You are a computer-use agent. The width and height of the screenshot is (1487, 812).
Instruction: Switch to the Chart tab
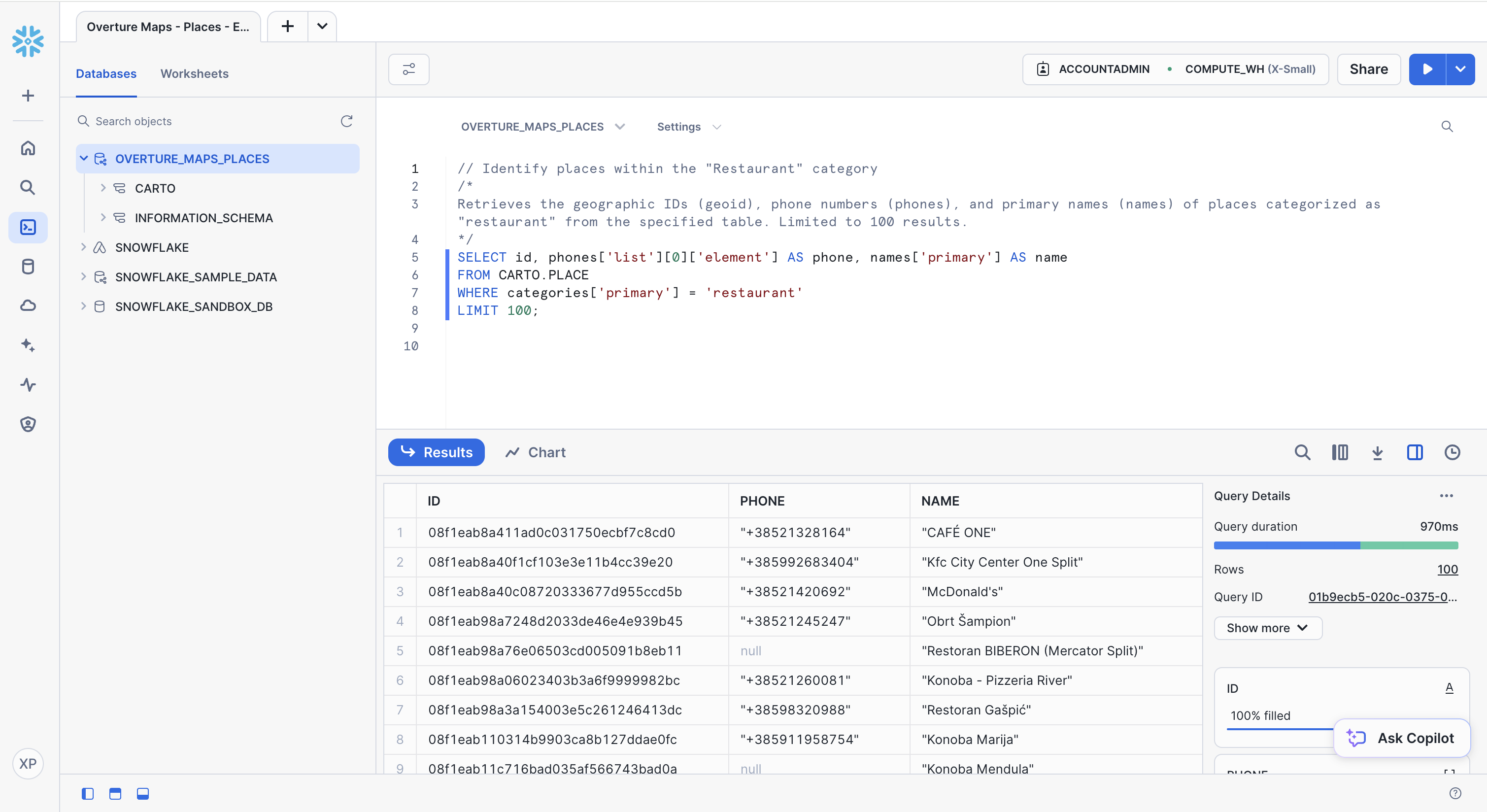click(535, 452)
